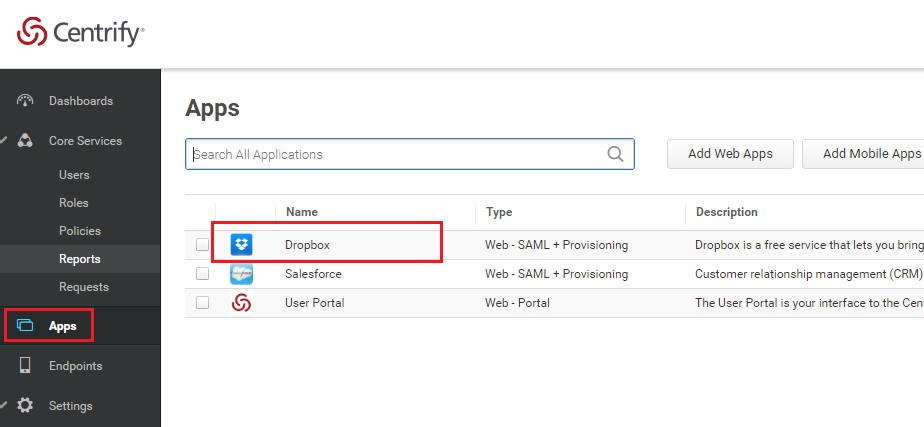Collapse the Core Services section
The width and height of the screenshot is (924, 427).
coord(4,141)
